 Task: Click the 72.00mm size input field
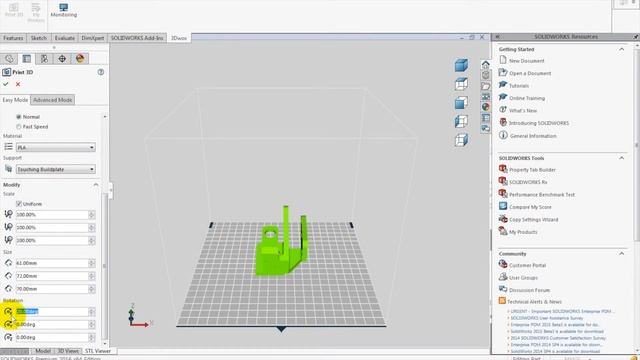pyautogui.click(x=52, y=276)
